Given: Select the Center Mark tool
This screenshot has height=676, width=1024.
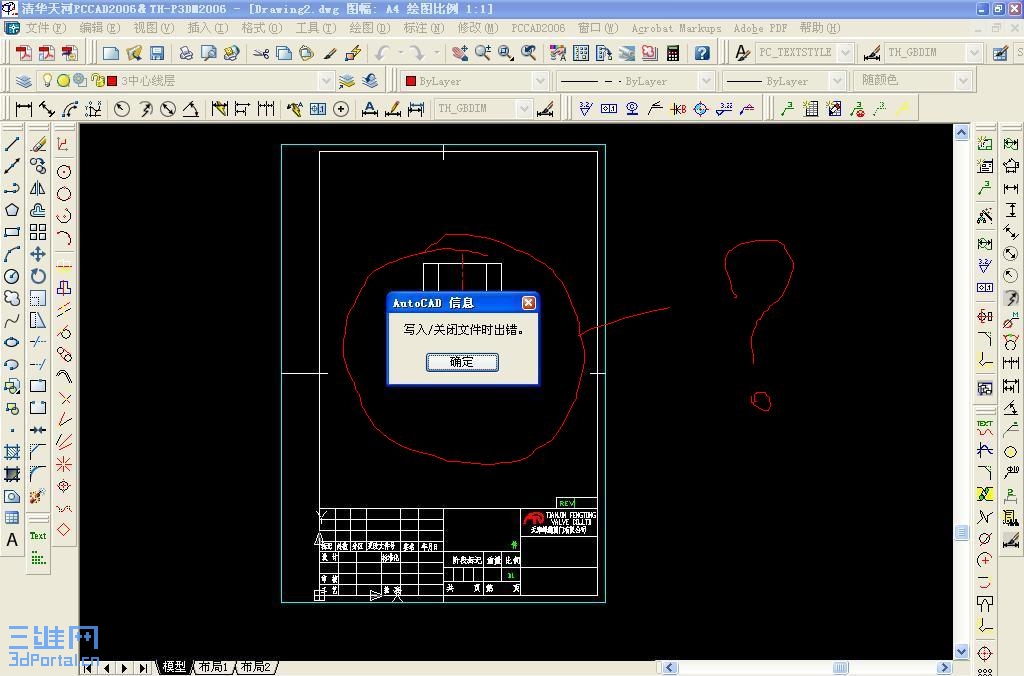Looking at the screenshot, I should click(x=341, y=109).
